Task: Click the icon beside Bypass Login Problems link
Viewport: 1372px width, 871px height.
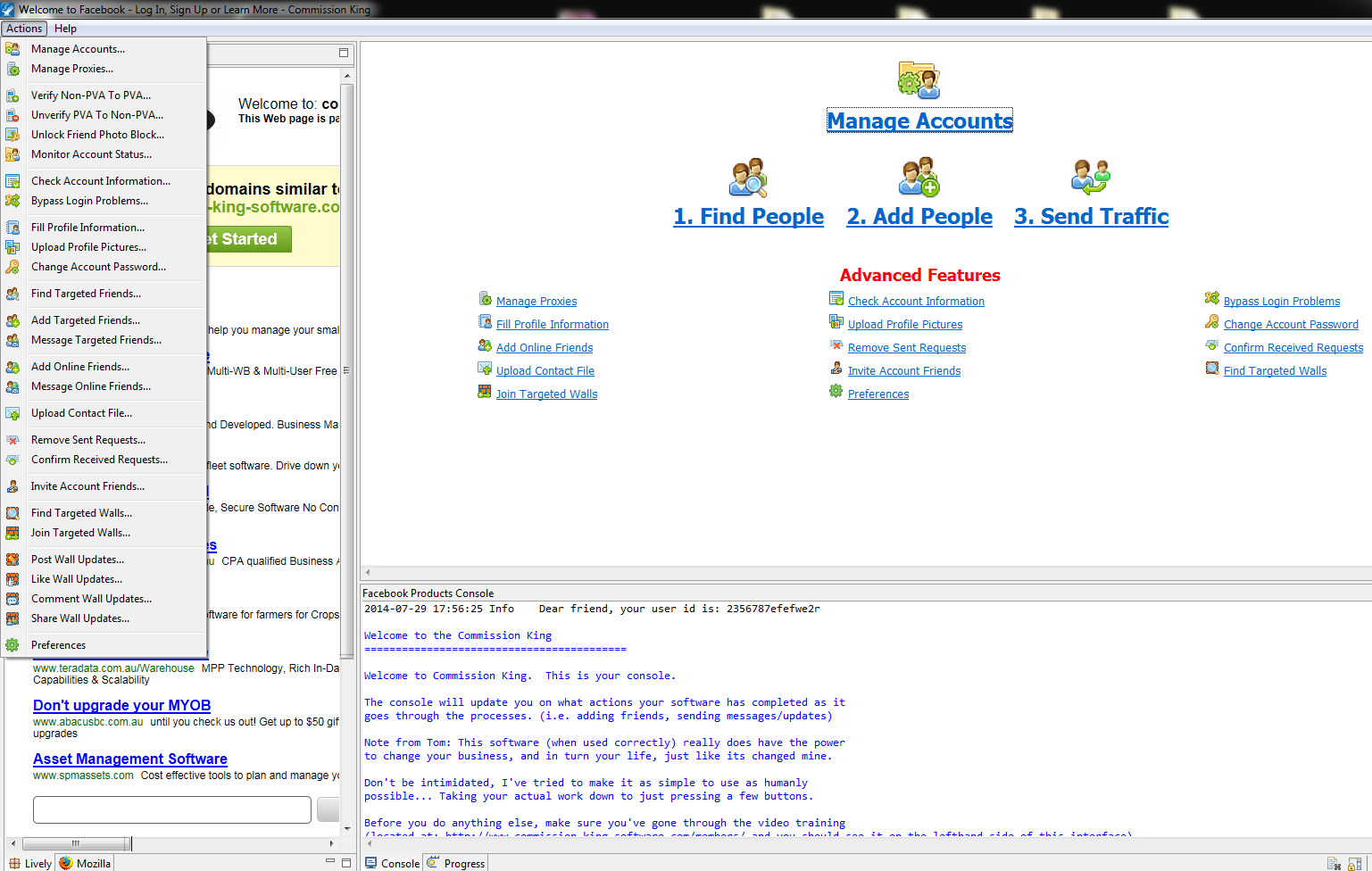Action: pos(1212,298)
